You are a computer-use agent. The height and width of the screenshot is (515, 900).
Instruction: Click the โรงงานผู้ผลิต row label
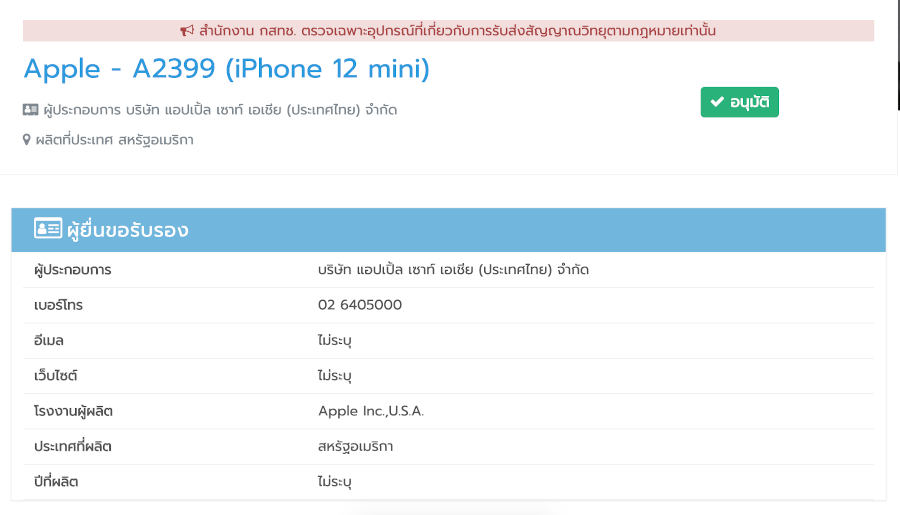click(73, 411)
